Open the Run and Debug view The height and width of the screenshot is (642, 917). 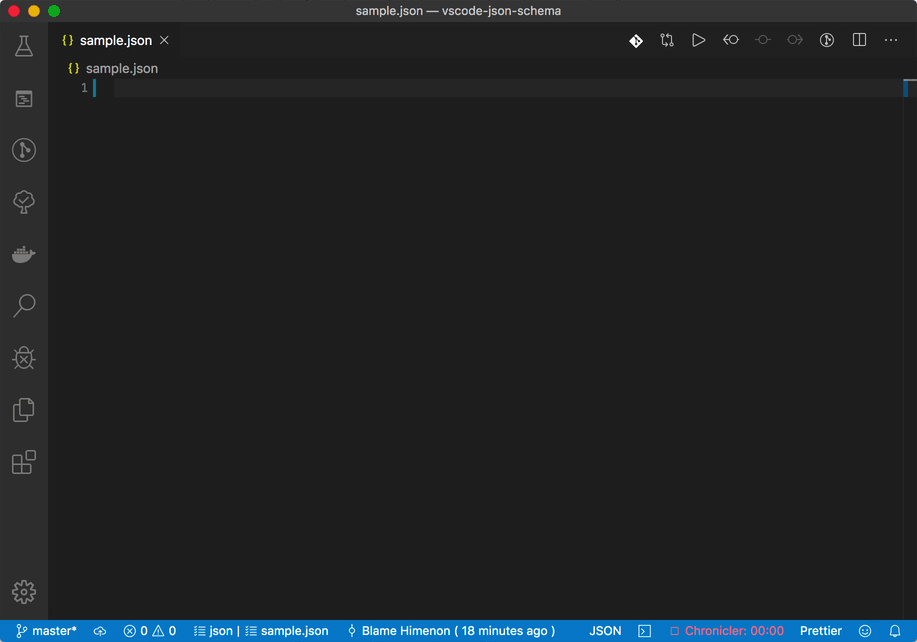[23, 358]
